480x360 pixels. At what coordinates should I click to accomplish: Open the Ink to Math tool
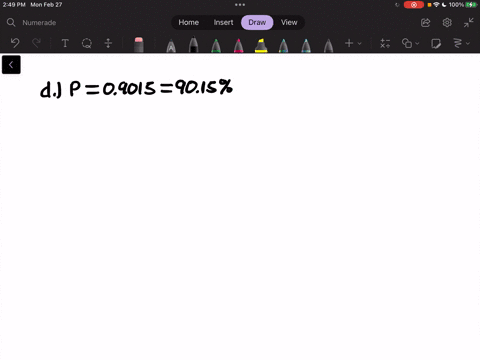point(385,43)
